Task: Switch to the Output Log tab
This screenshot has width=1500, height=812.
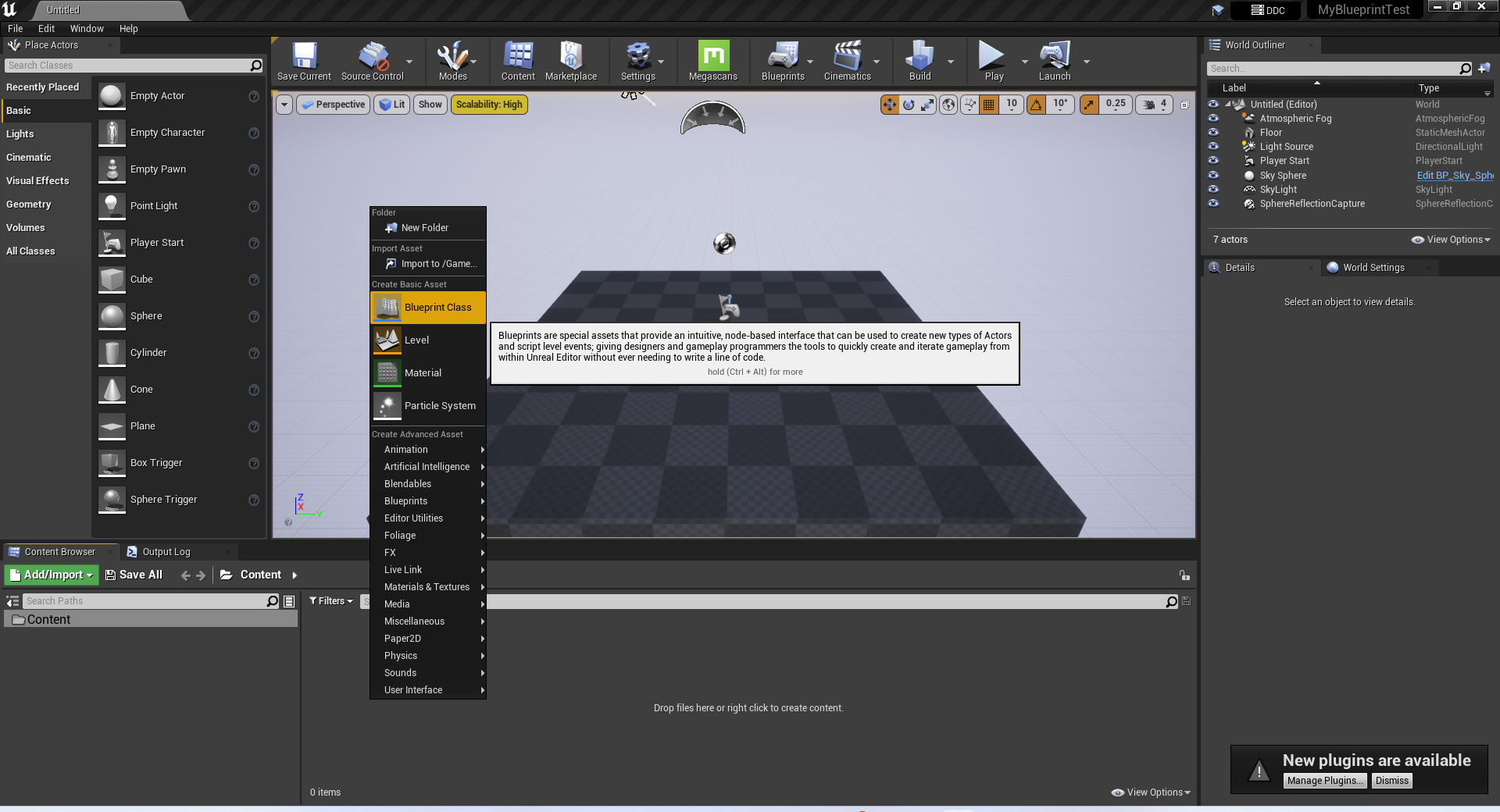Action: [166, 552]
